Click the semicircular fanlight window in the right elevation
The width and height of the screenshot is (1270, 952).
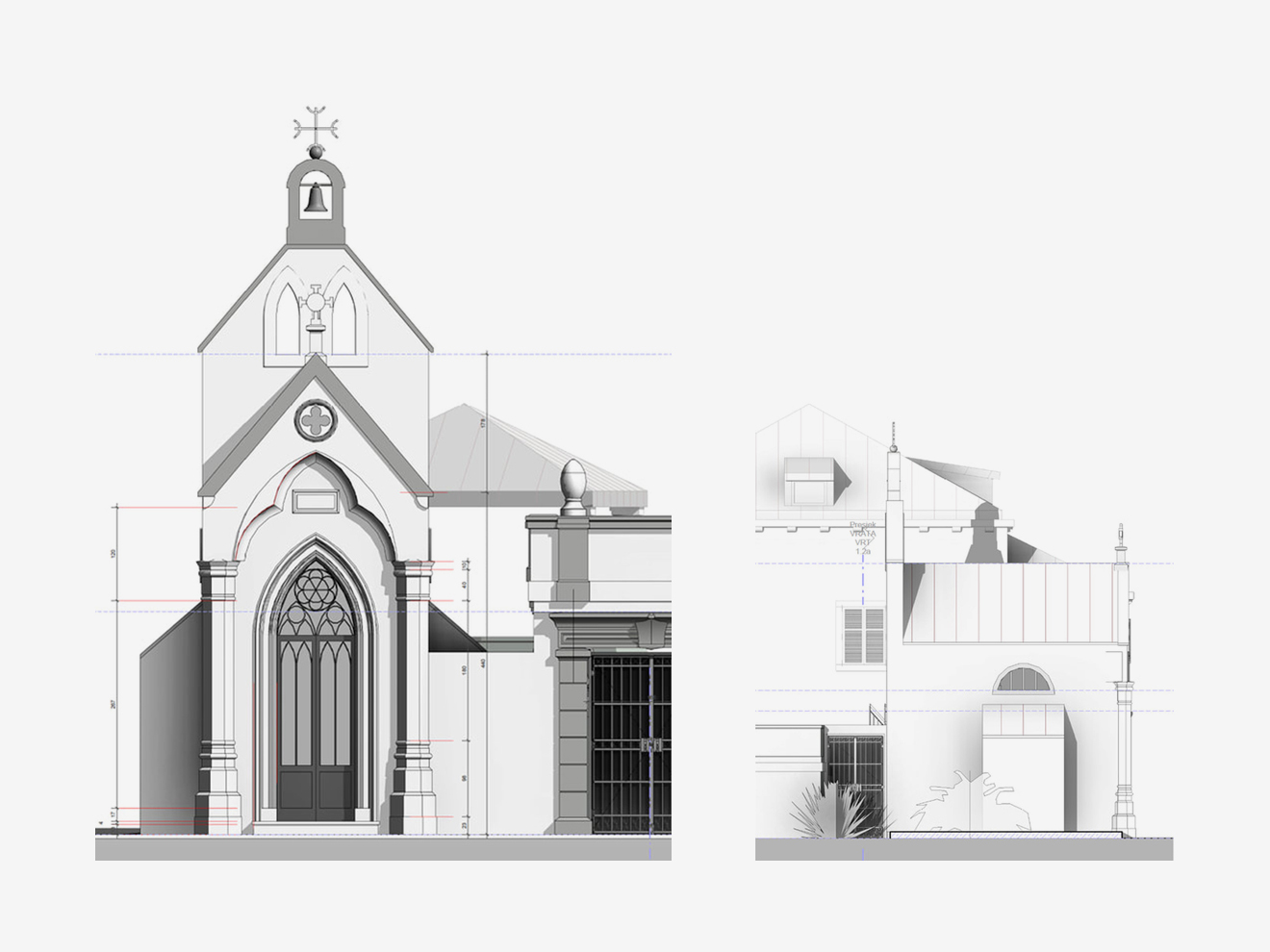(x=1023, y=681)
